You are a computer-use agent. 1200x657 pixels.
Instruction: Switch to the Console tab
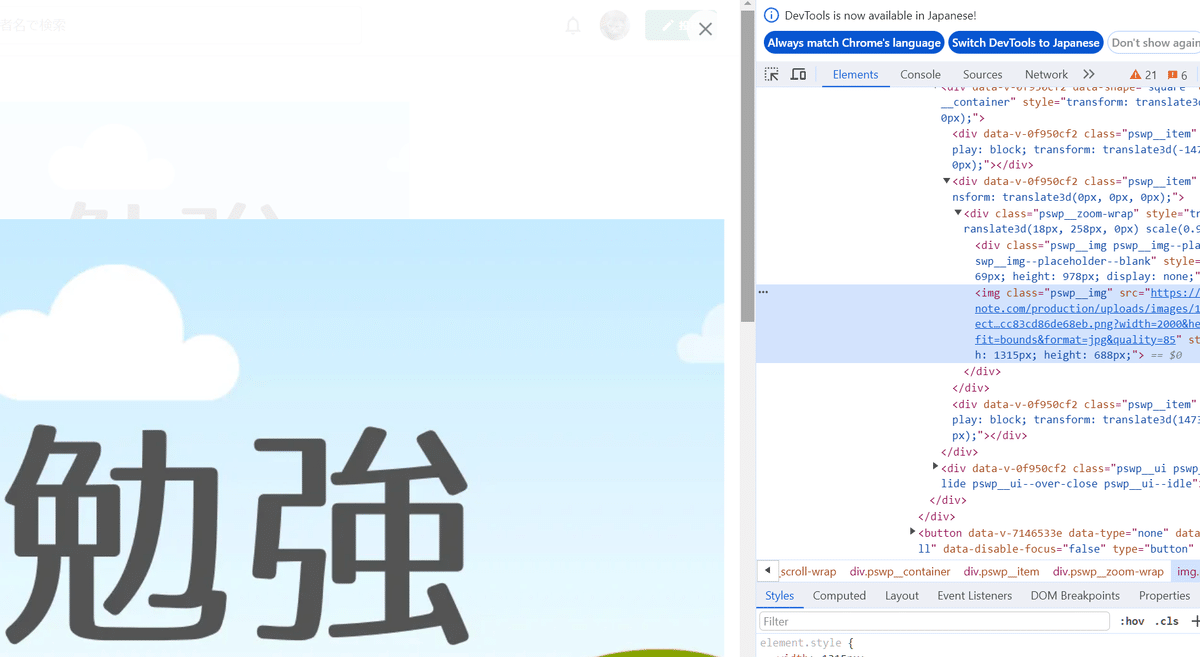click(920, 74)
